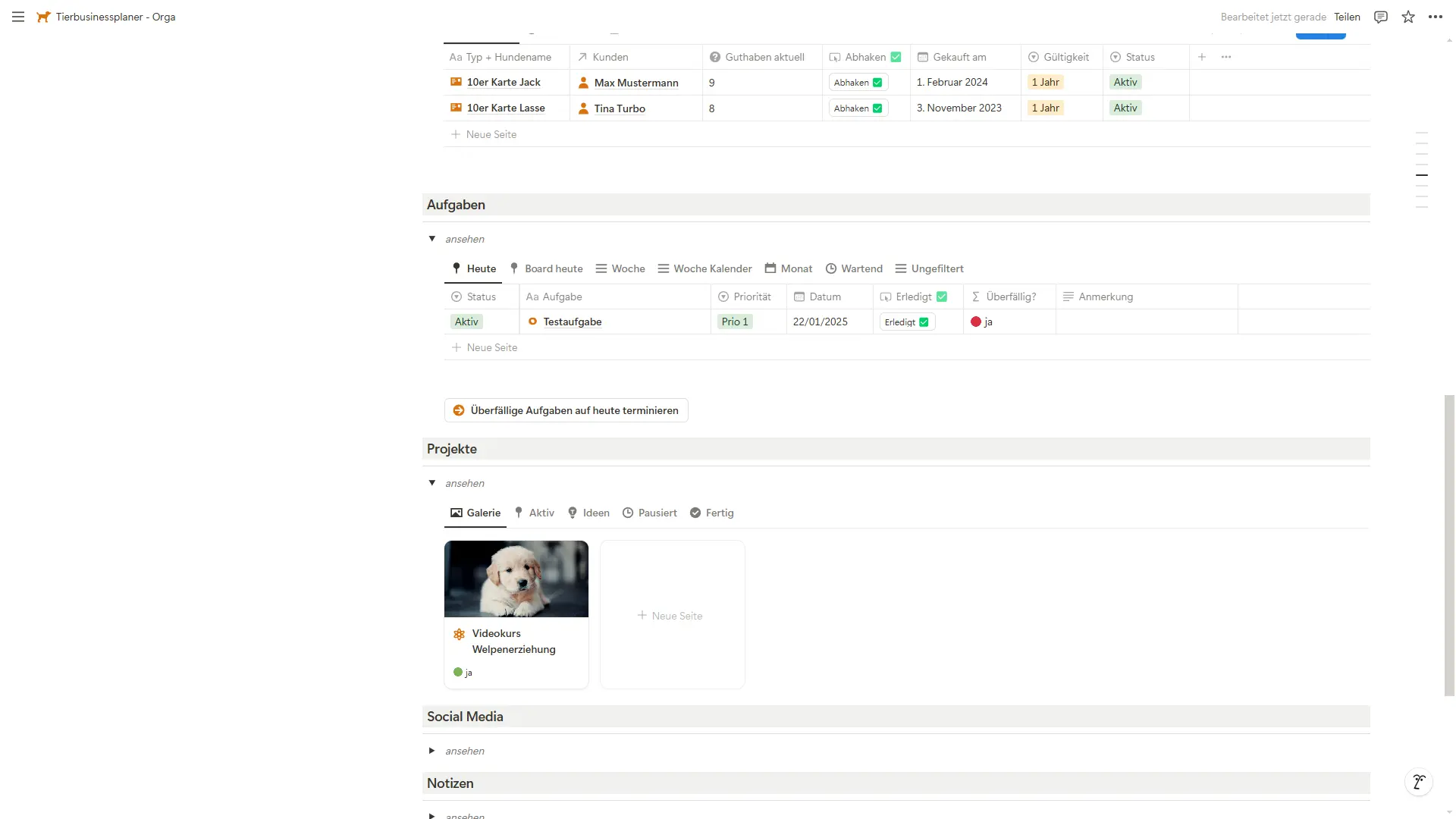Open the three-dot page options menu

point(1436,17)
